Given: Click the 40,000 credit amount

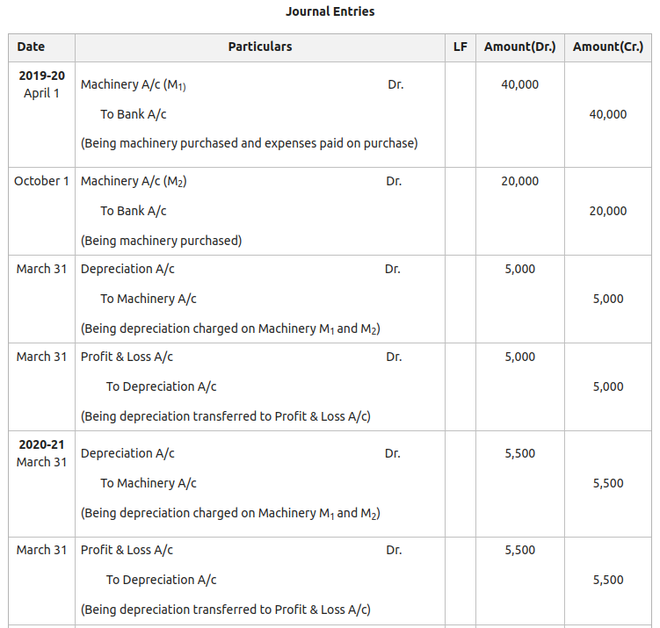Looking at the screenshot, I should tap(608, 115).
